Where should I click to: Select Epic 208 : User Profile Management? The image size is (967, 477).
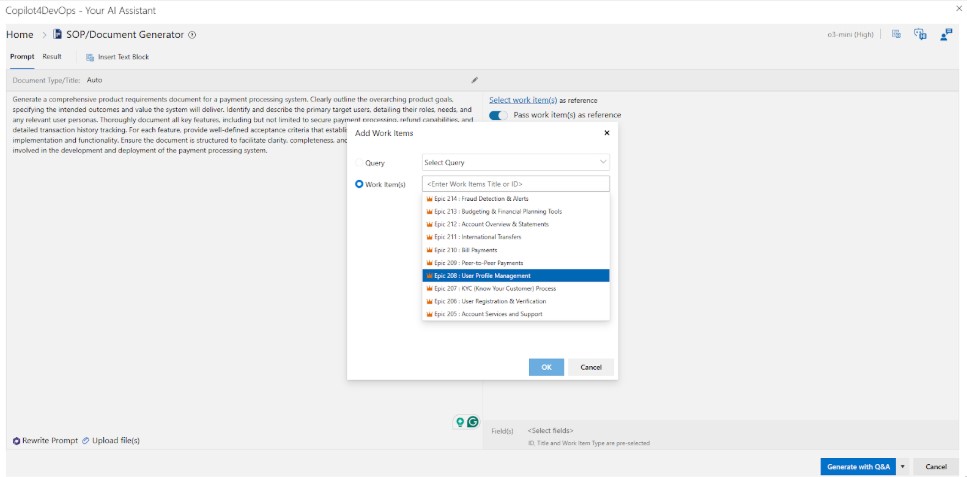pos(516,276)
